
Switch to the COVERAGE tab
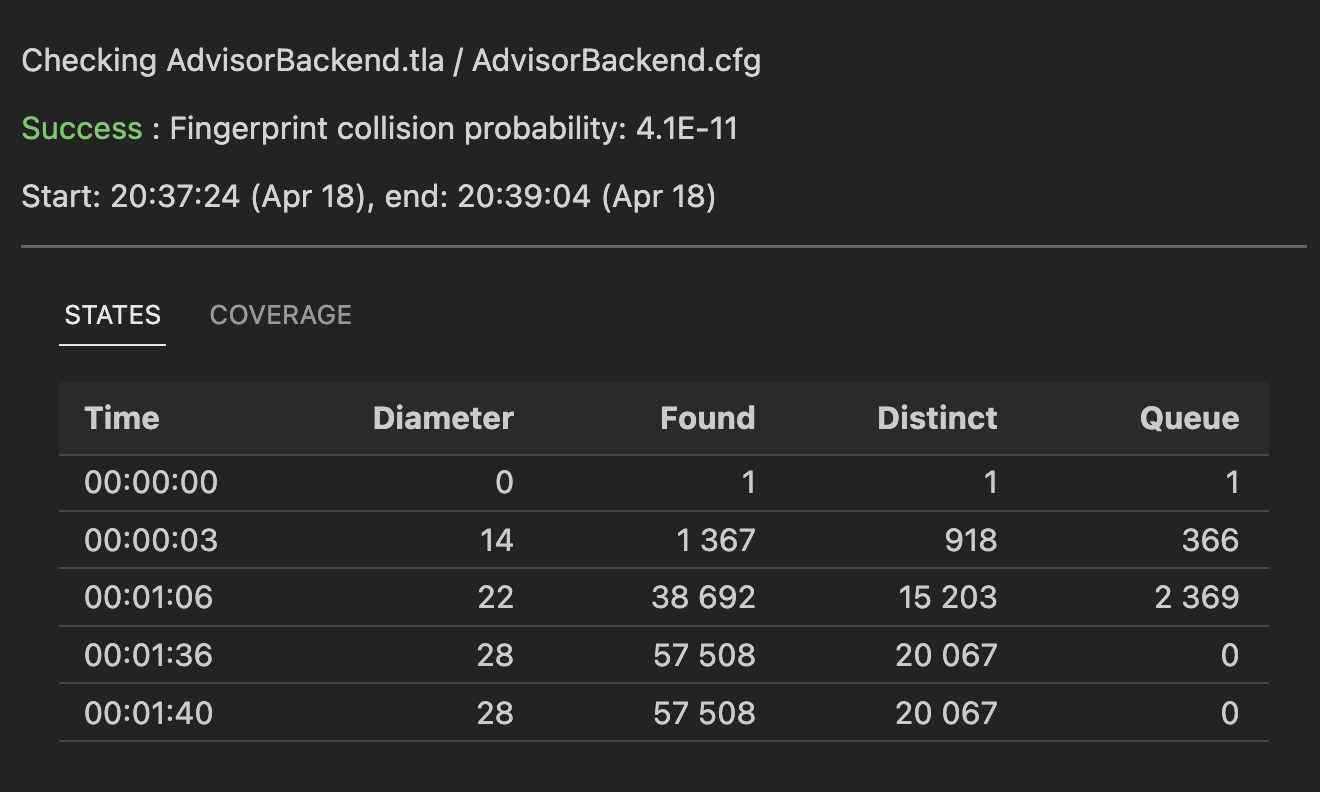(x=280, y=315)
